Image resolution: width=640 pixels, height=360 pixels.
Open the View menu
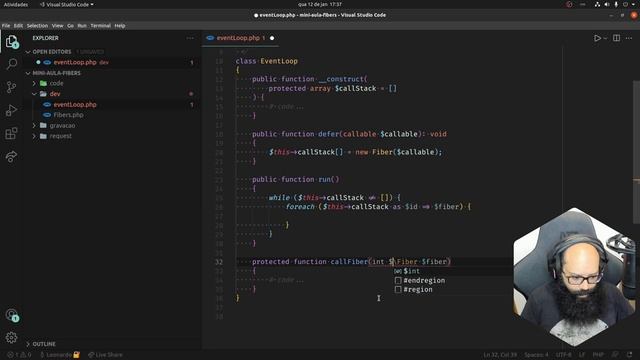click(x=57, y=26)
